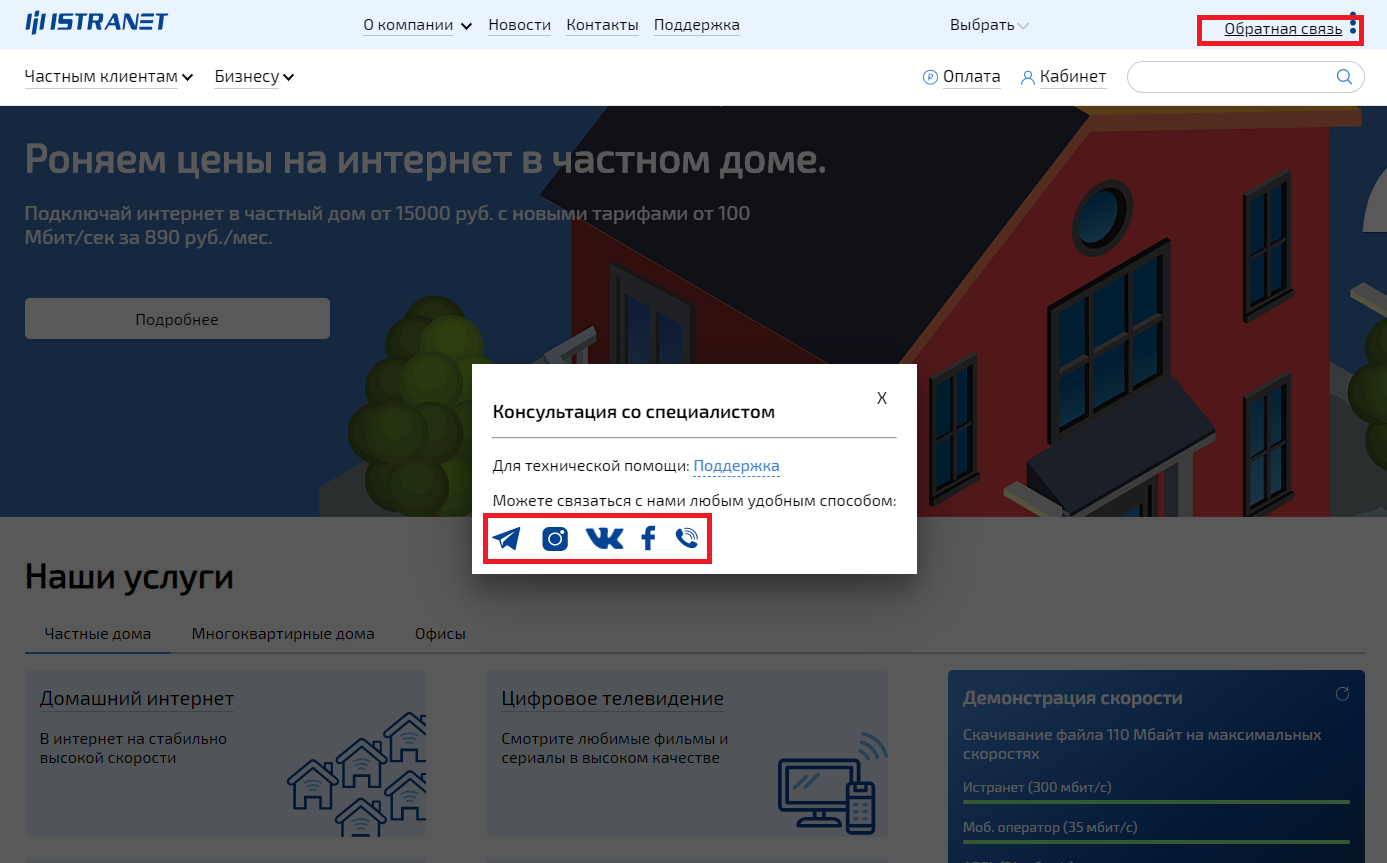
Task: Close the consultation popup with X
Action: (882, 398)
